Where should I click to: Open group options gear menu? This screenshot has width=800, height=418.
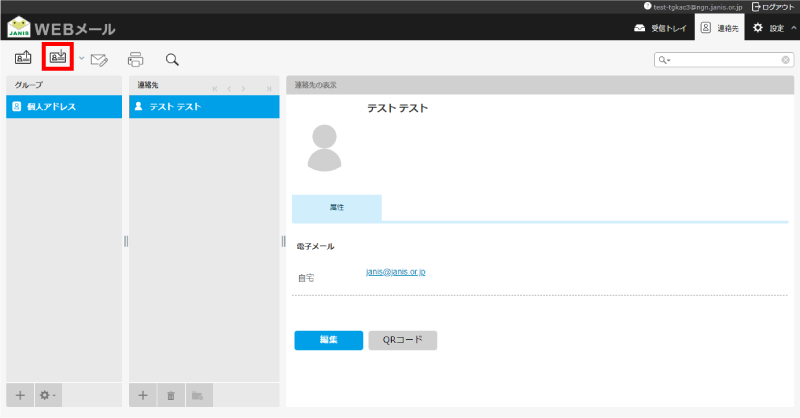48,395
